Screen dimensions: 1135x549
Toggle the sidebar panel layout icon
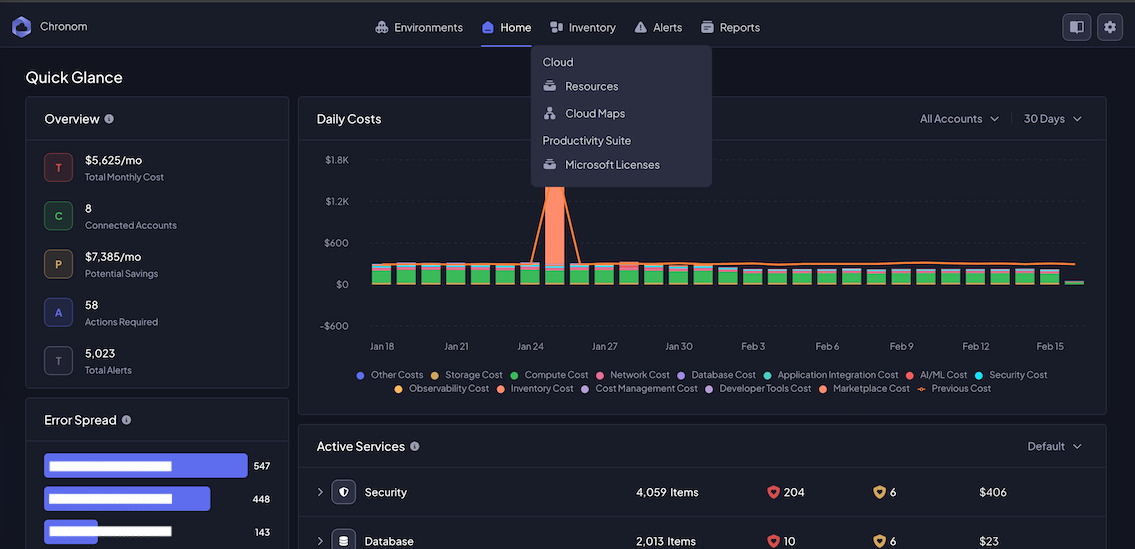point(1076,27)
